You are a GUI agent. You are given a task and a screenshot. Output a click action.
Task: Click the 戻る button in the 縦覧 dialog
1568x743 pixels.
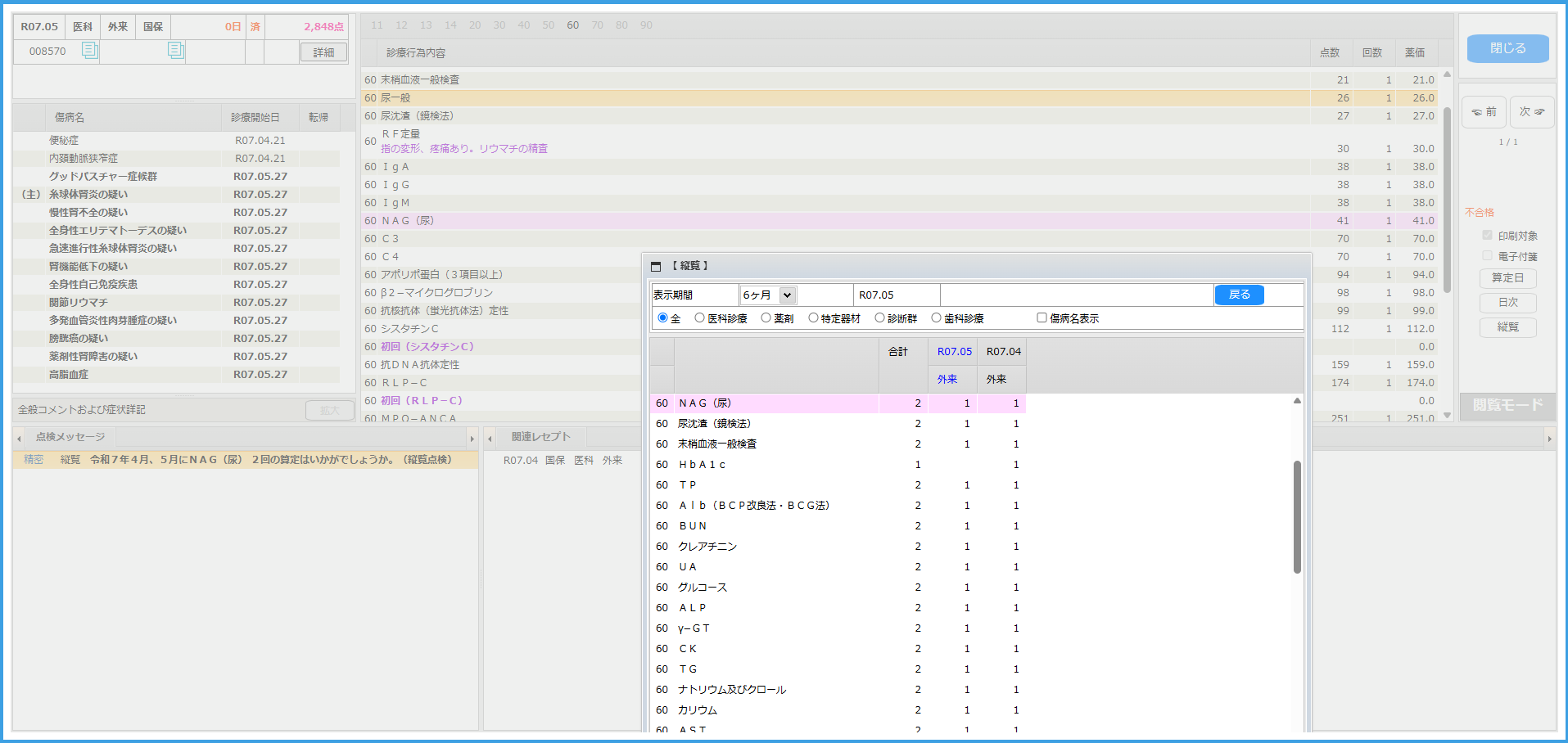(1239, 295)
